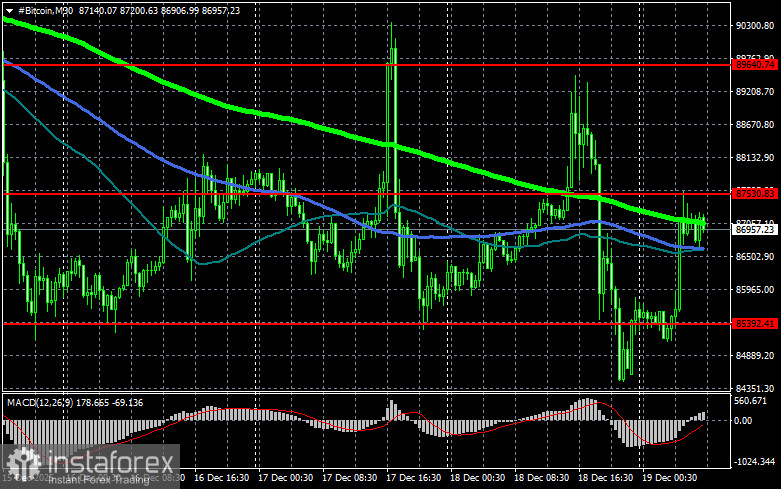Viewport: 781px width, 489px height.
Task: Select the red 85392.41 price level label
Action: pos(756,324)
